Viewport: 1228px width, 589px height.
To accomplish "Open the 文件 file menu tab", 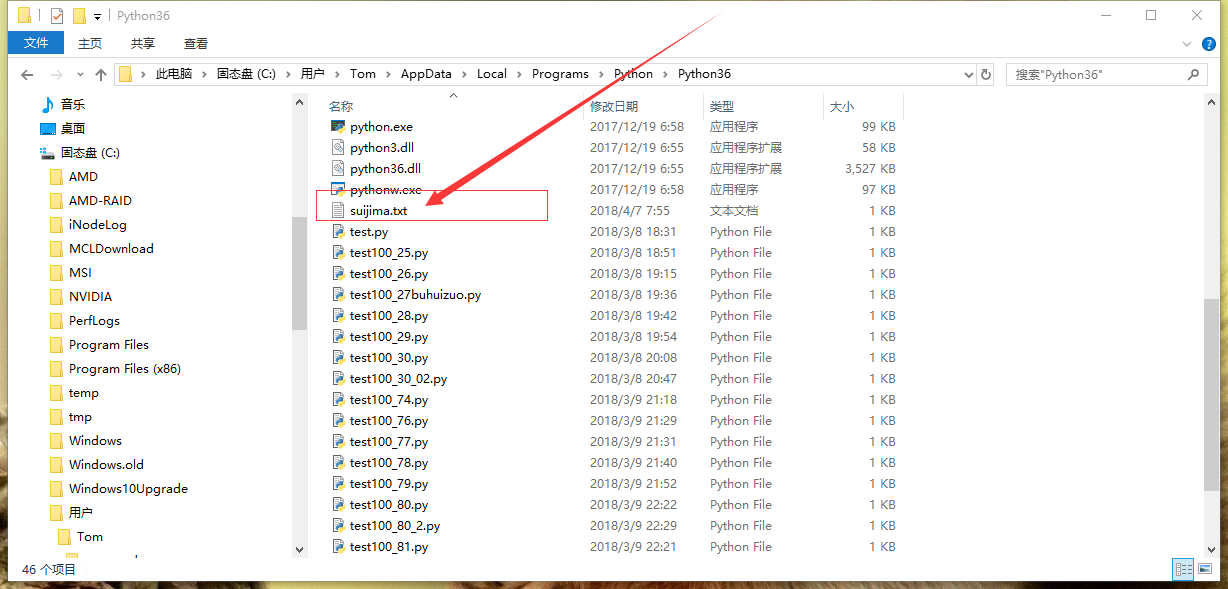I will tap(36, 43).
